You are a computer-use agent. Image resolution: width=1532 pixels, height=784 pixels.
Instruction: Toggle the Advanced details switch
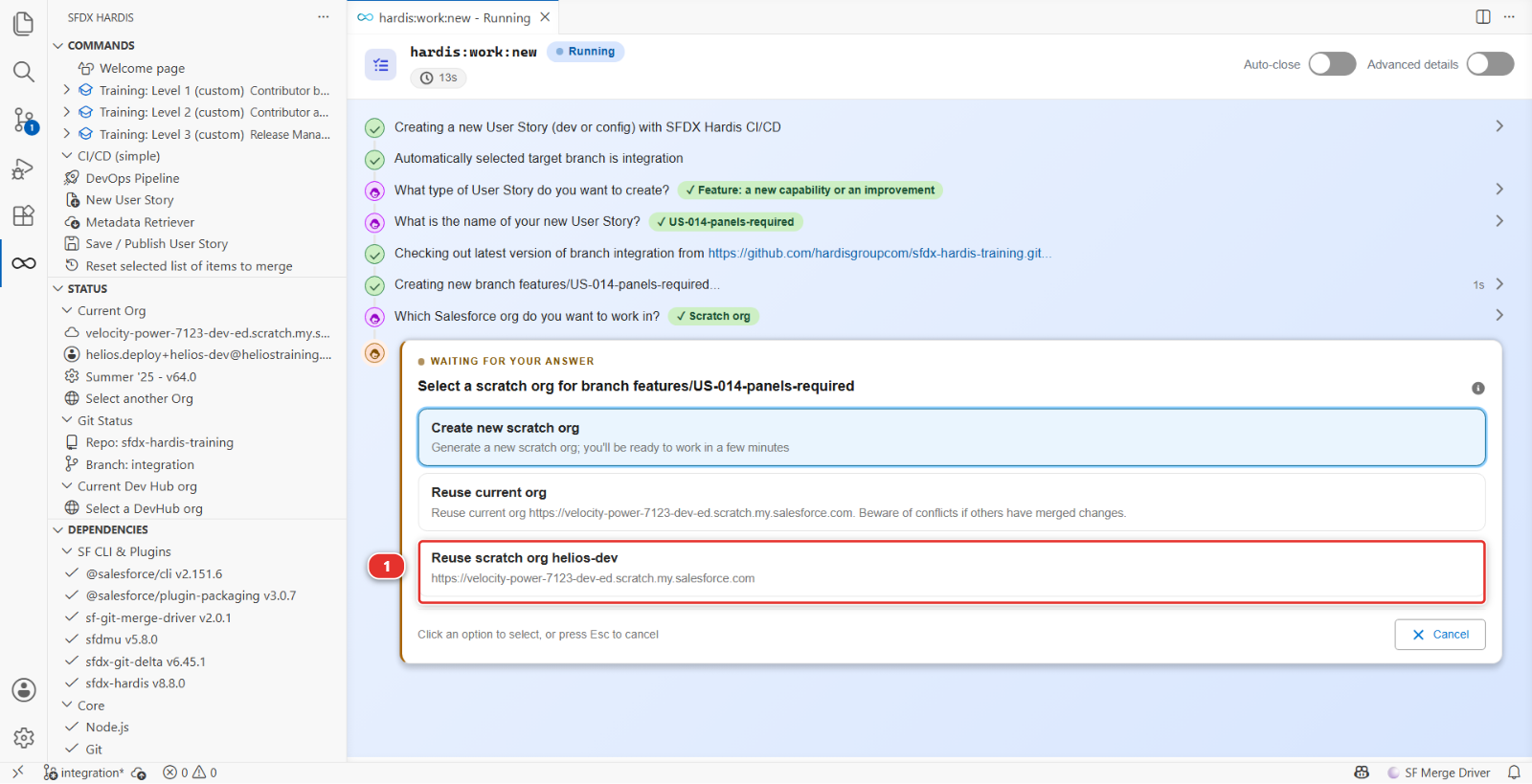click(x=1490, y=64)
